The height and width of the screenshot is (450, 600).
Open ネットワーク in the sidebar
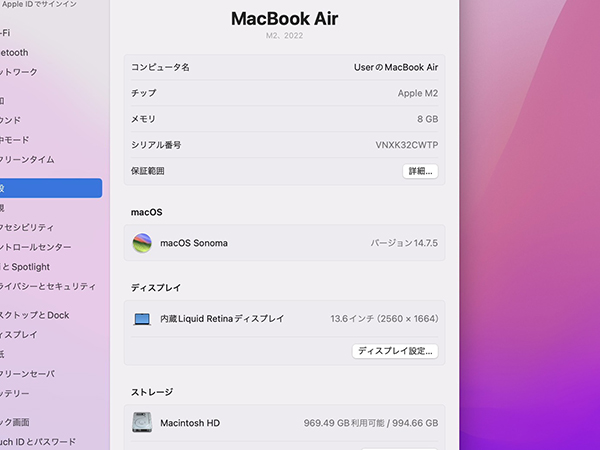point(19,72)
